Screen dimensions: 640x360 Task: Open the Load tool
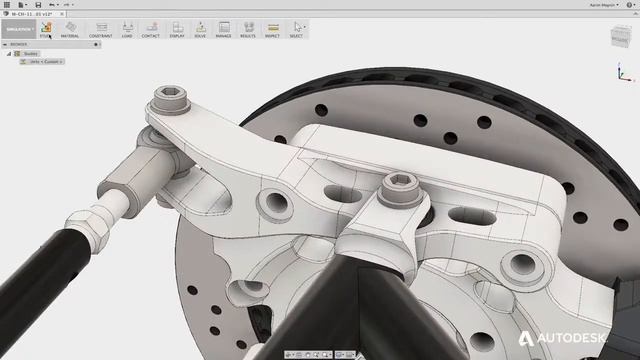point(127,29)
